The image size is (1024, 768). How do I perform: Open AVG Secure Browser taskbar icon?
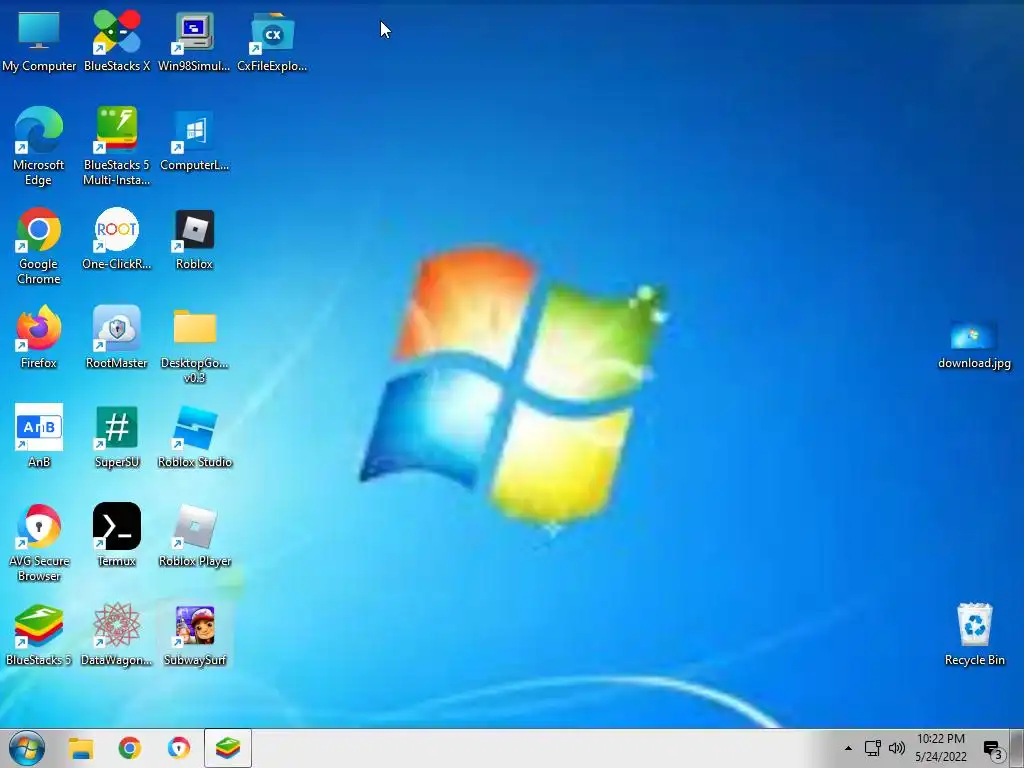178,748
